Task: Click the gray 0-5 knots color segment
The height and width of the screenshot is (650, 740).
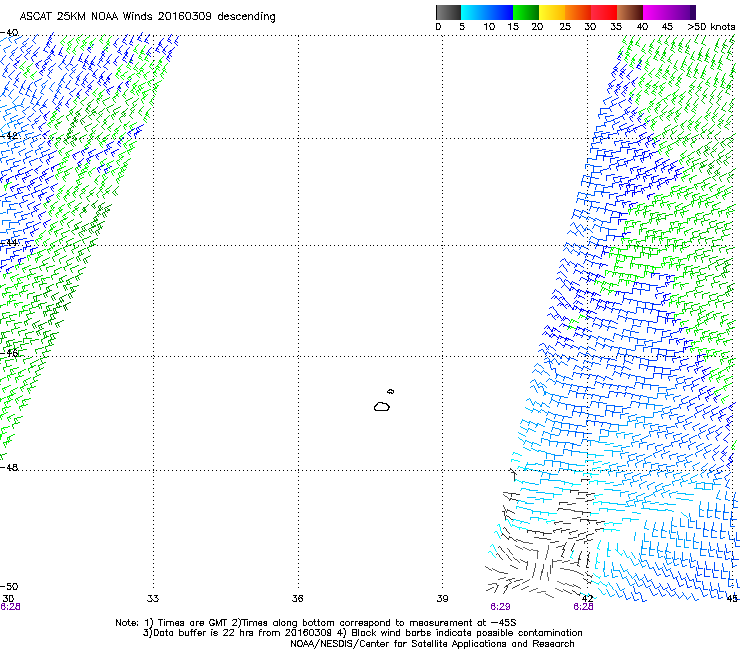Action: 448,12
